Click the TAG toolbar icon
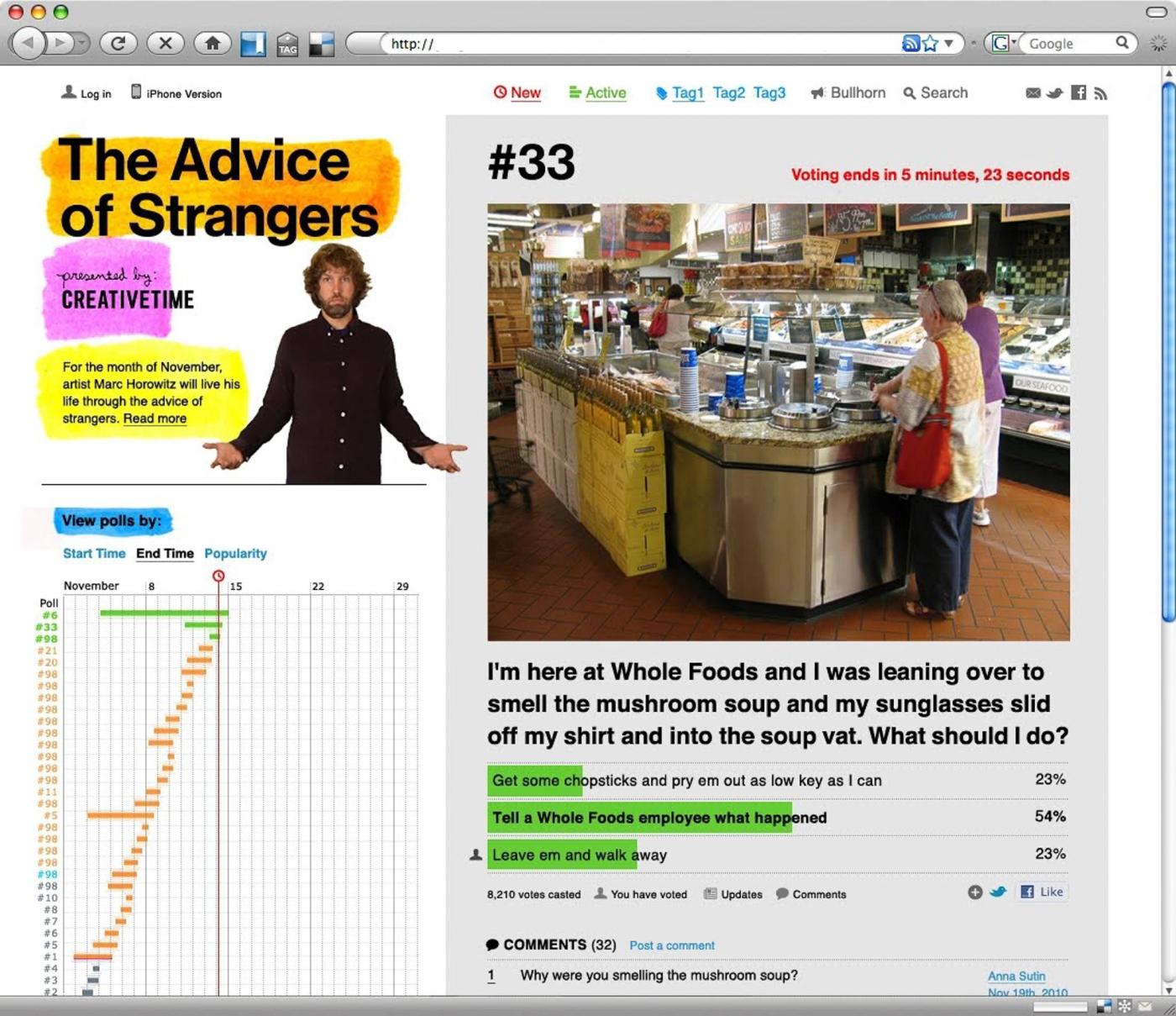This screenshot has height=1016, width=1176. tap(287, 44)
